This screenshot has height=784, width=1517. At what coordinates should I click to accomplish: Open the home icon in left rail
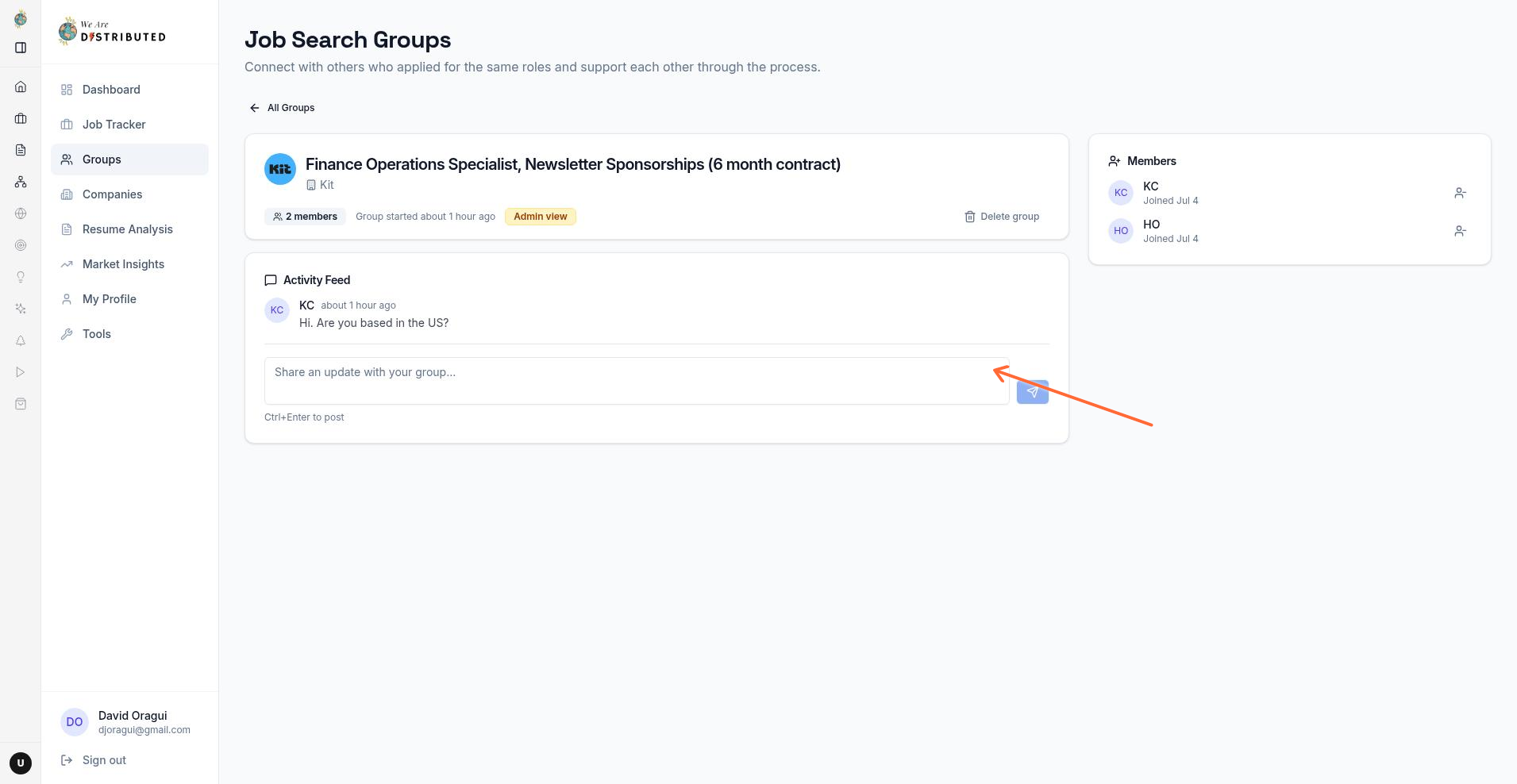click(21, 86)
